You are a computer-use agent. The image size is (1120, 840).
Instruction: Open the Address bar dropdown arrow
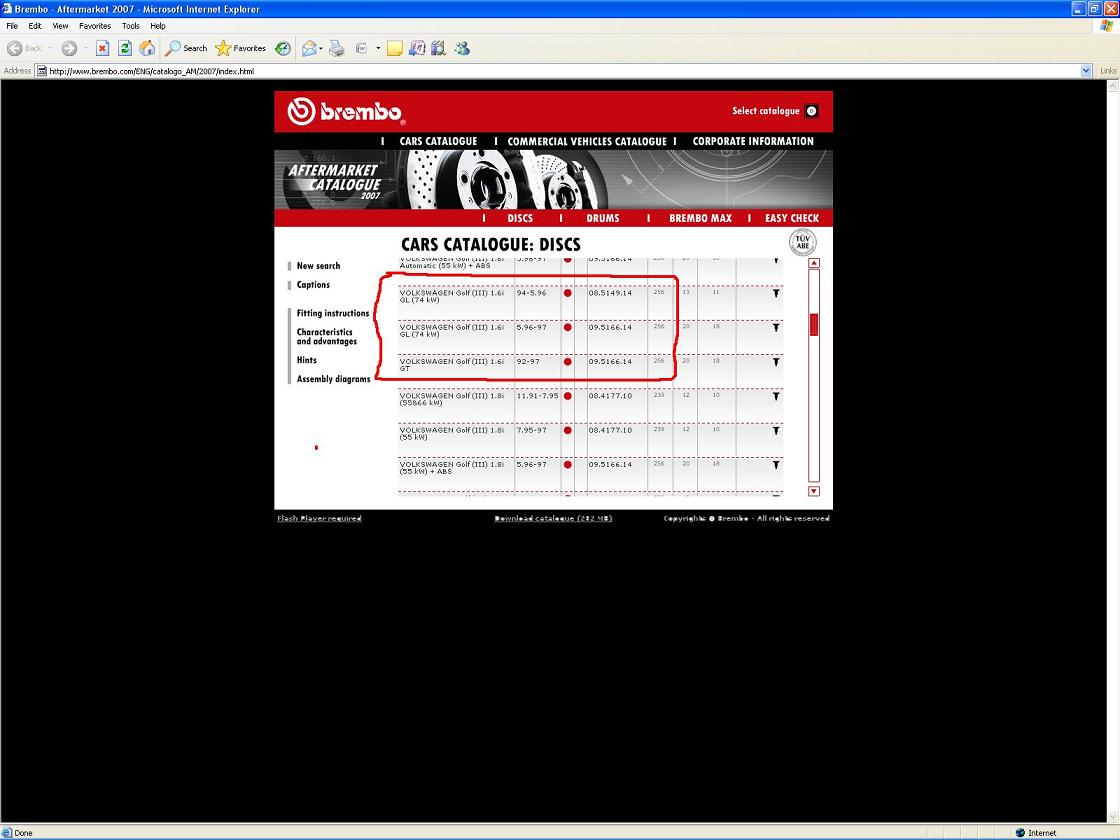point(1086,71)
